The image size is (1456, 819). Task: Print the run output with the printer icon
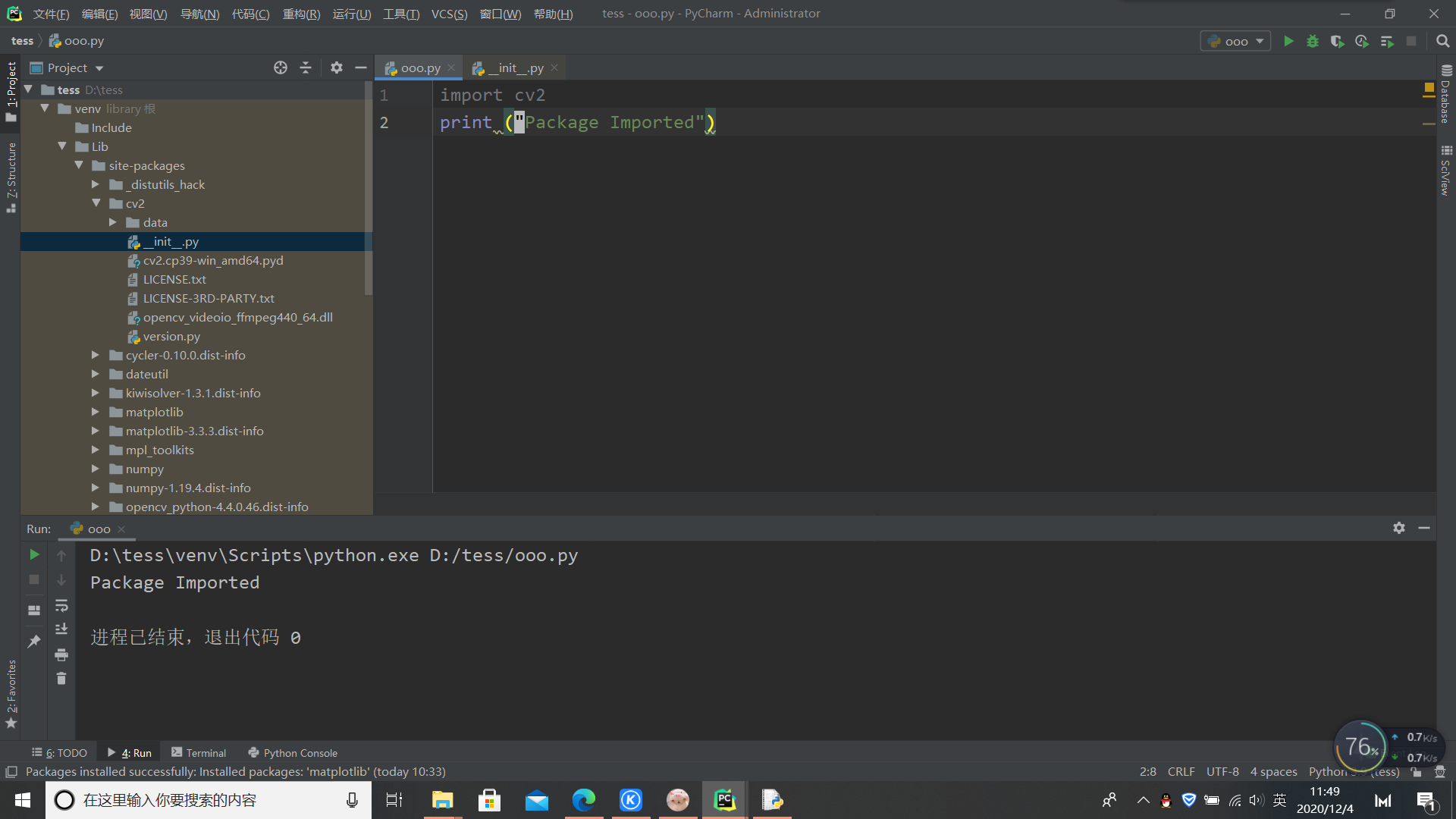point(61,654)
